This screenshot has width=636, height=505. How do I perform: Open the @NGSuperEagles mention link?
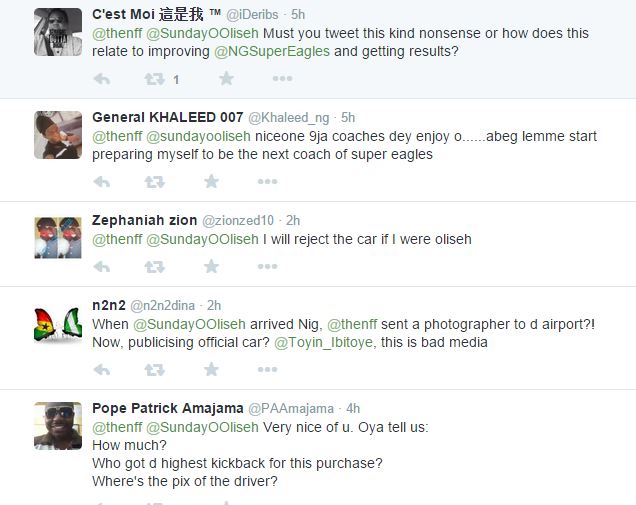pyautogui.click(x=271, y=51)
